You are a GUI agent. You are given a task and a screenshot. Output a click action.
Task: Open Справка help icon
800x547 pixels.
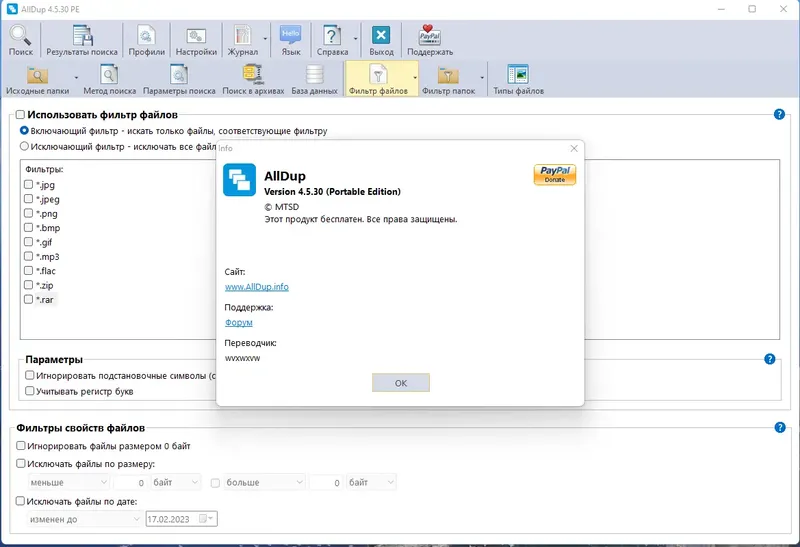[x=332, y=40]
